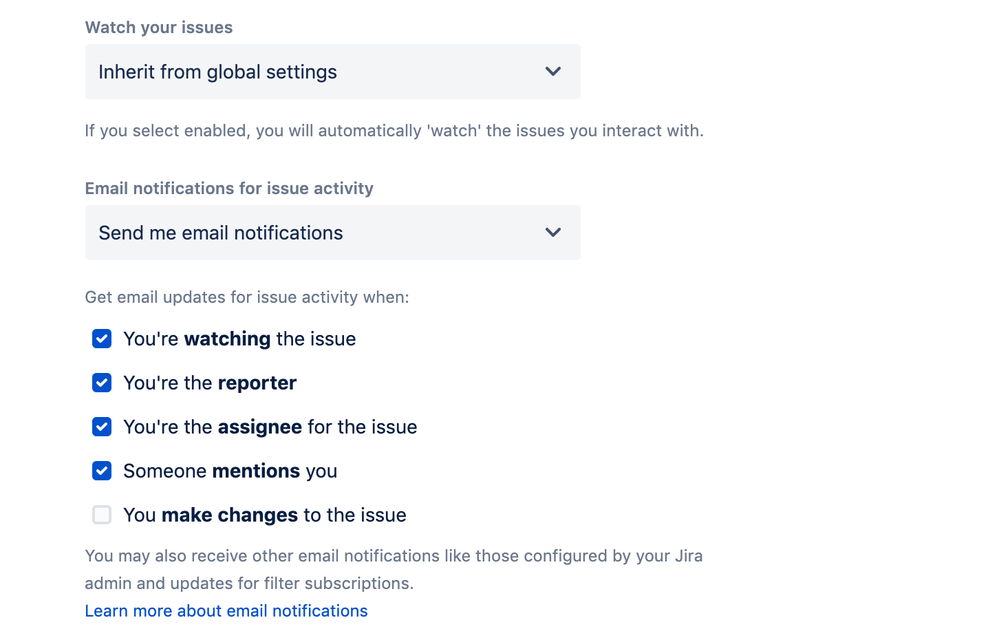
Task: Enable You make changes to the issue
Action: point(101,514)
